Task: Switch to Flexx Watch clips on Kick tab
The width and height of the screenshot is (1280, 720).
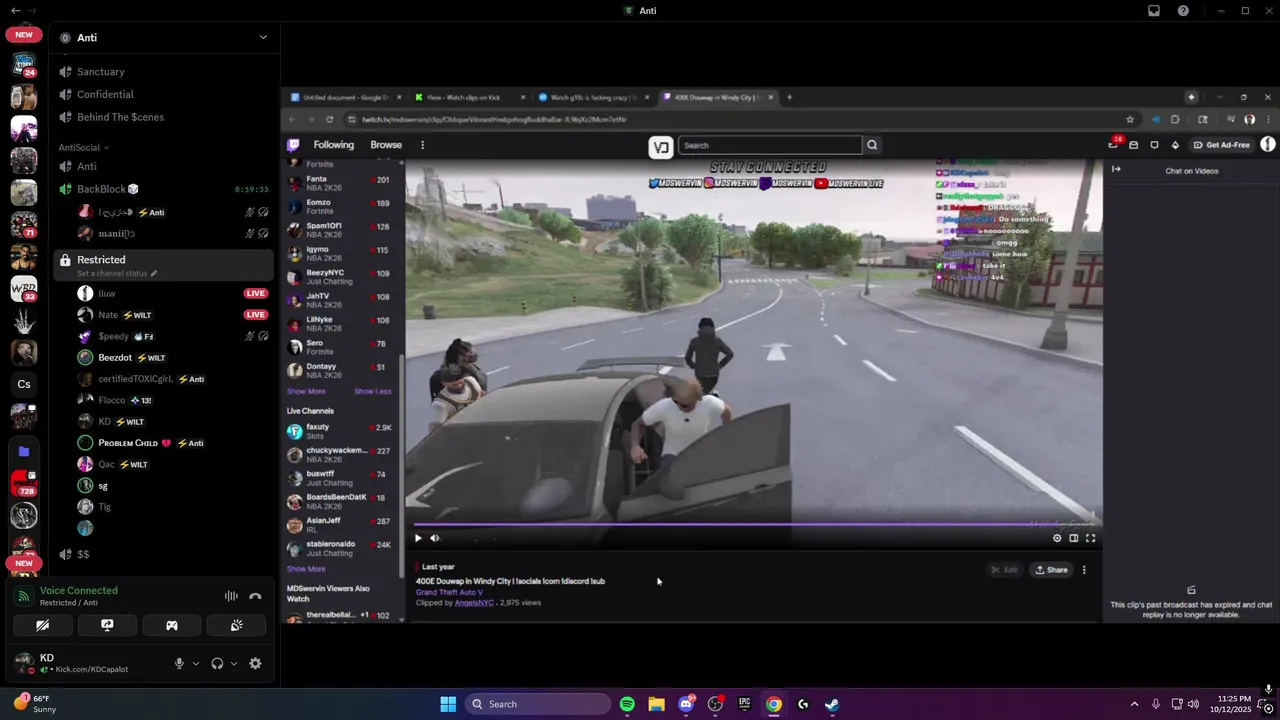Action: coord(469,97)
